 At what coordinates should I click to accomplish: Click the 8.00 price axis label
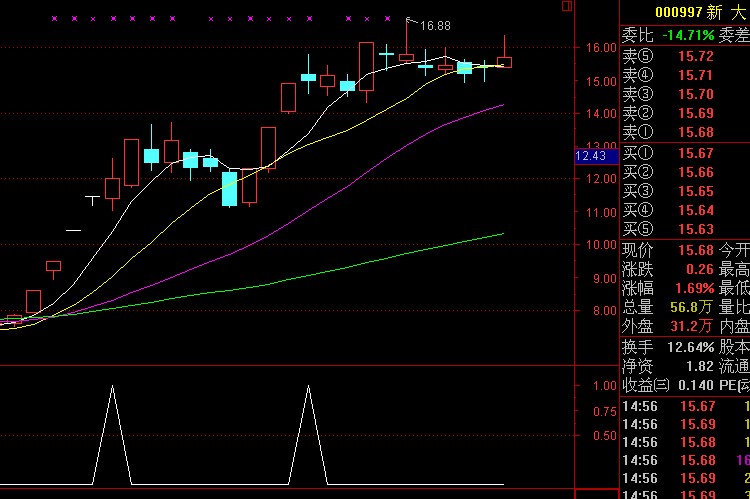(x=605, y=311)
